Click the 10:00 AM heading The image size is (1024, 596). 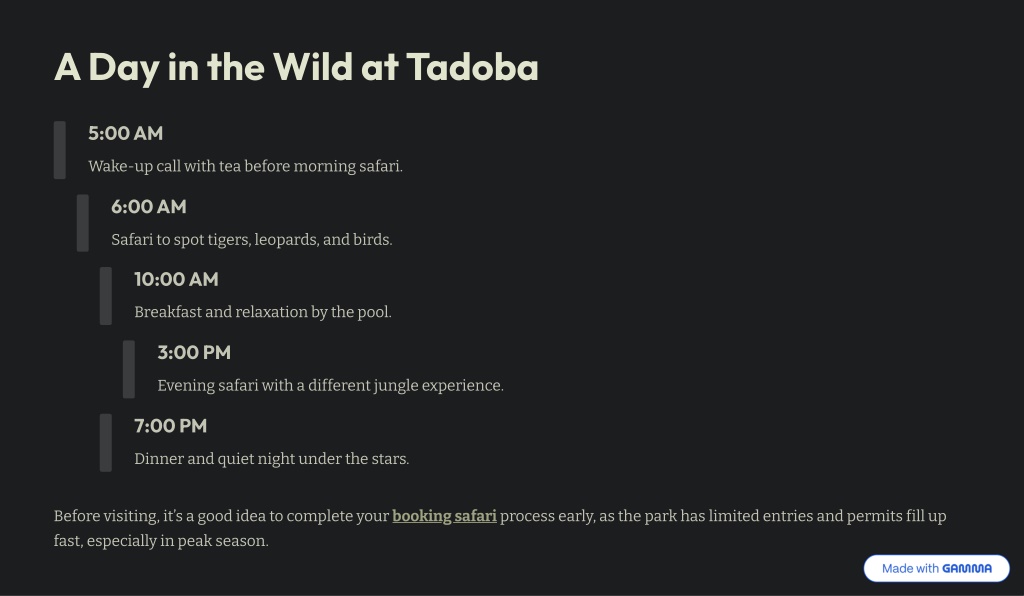176,279
